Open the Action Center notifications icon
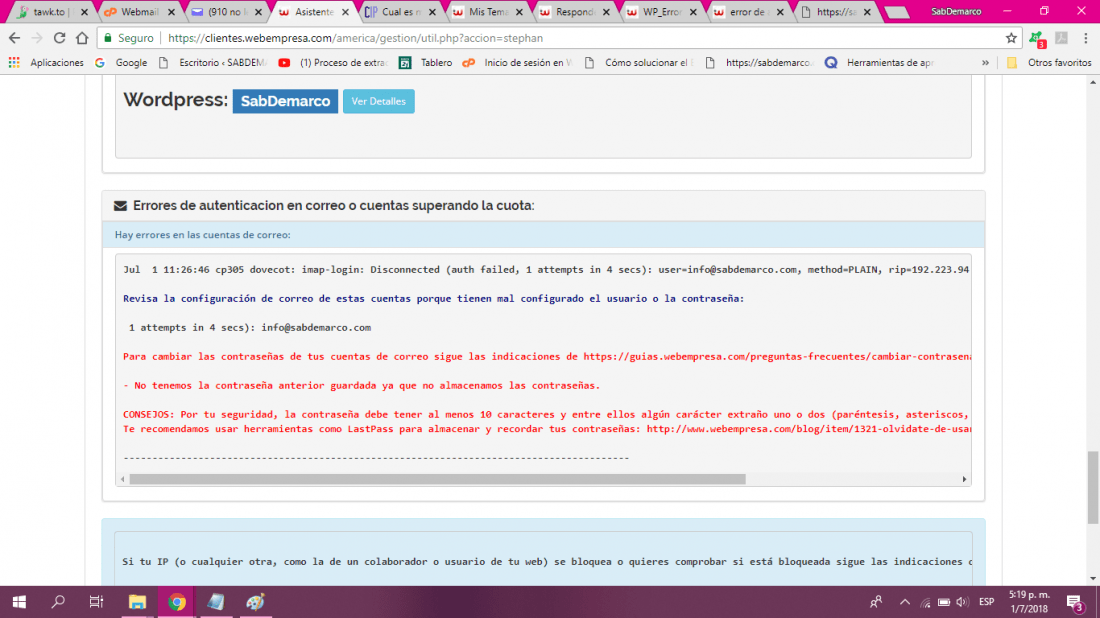 coord(1075,602)
